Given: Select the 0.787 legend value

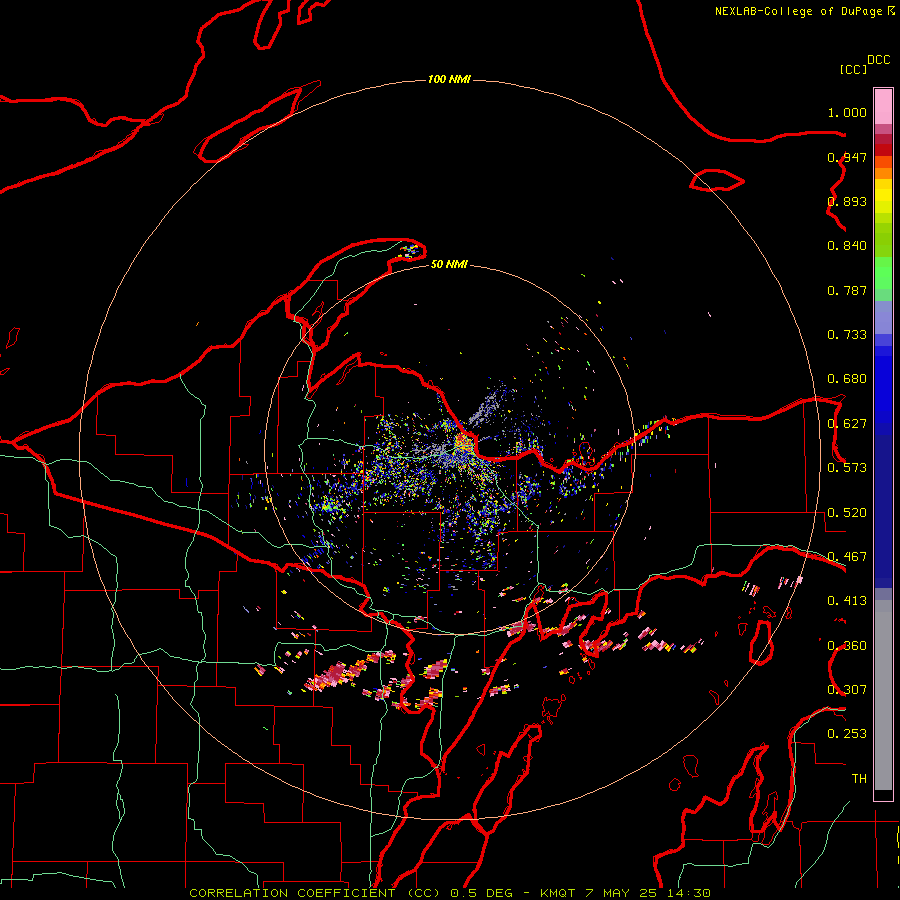Looking at the screenshot, I should (847, 290).
